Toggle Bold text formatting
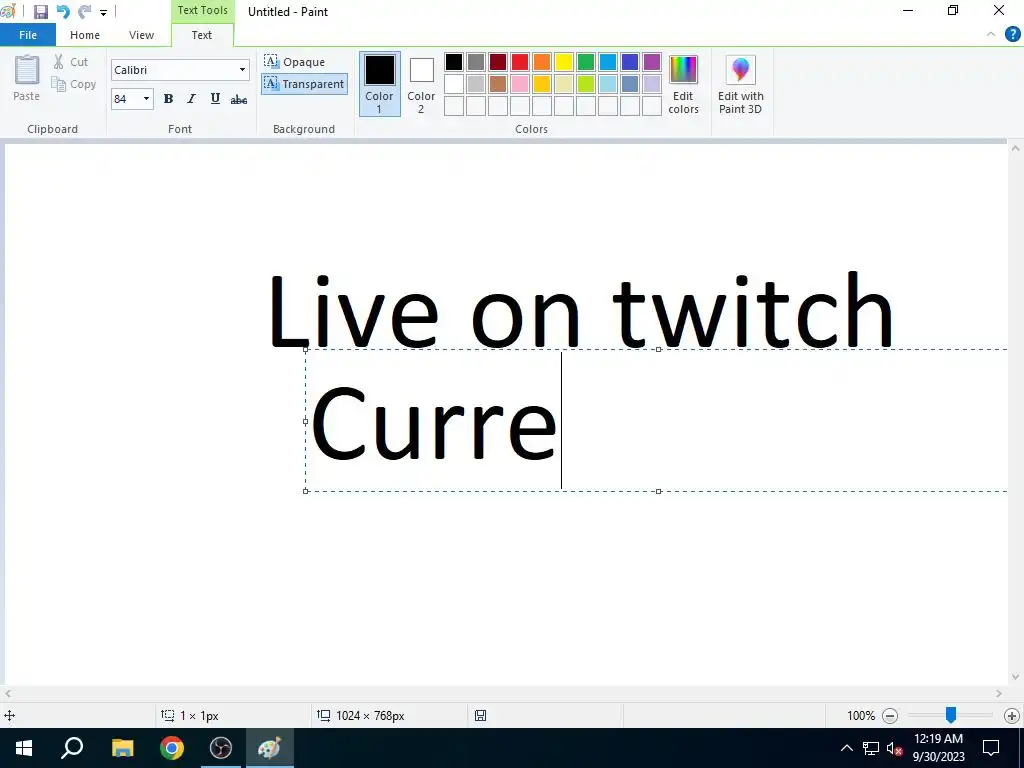 click(168, 99)
